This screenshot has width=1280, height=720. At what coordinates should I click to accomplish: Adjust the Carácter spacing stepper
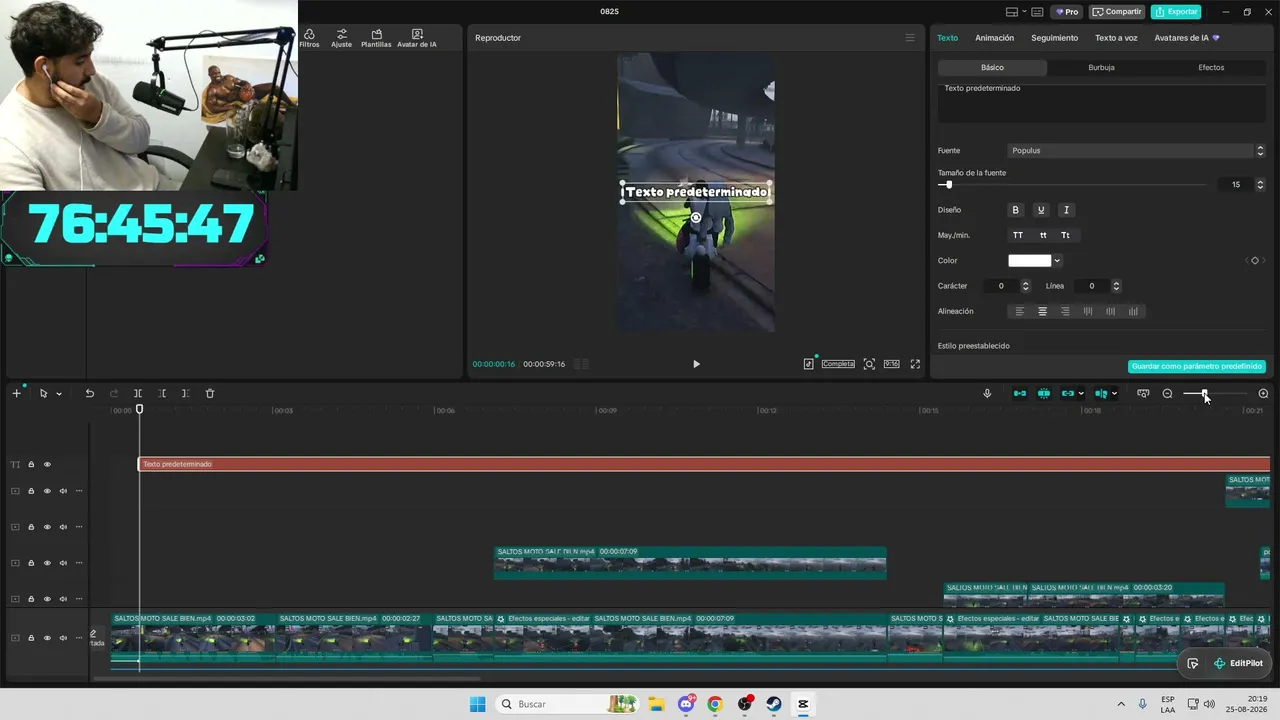[x=1025, y=286]
